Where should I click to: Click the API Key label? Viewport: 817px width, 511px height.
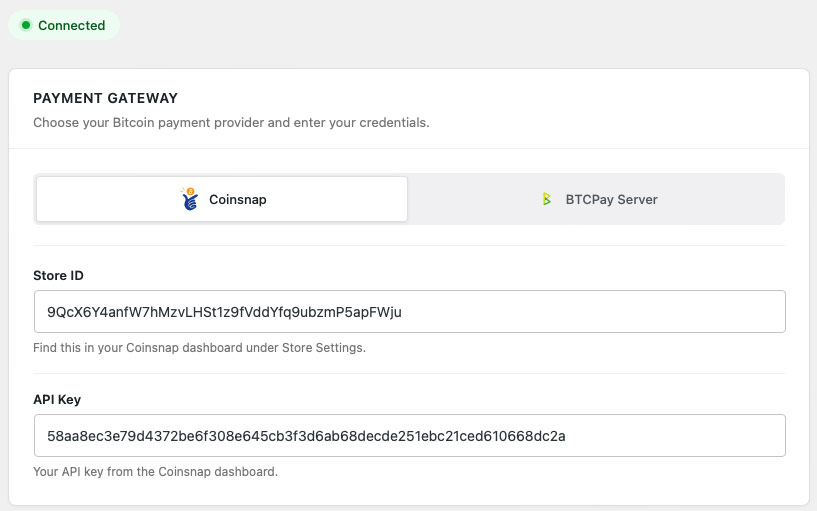tap(57, 400)
